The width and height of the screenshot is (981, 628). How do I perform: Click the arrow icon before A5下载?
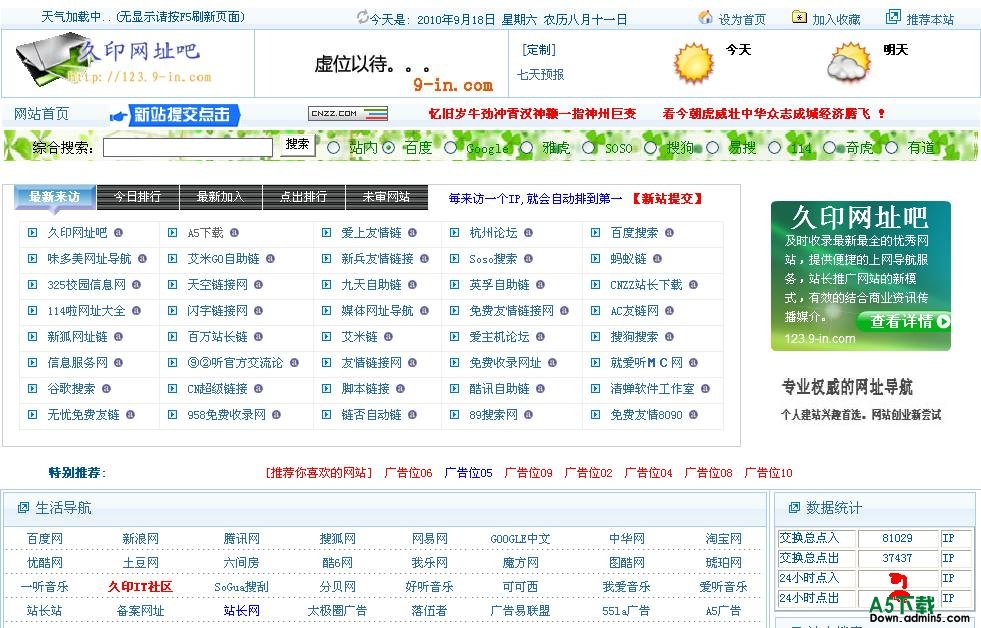(x=173, y=233)
